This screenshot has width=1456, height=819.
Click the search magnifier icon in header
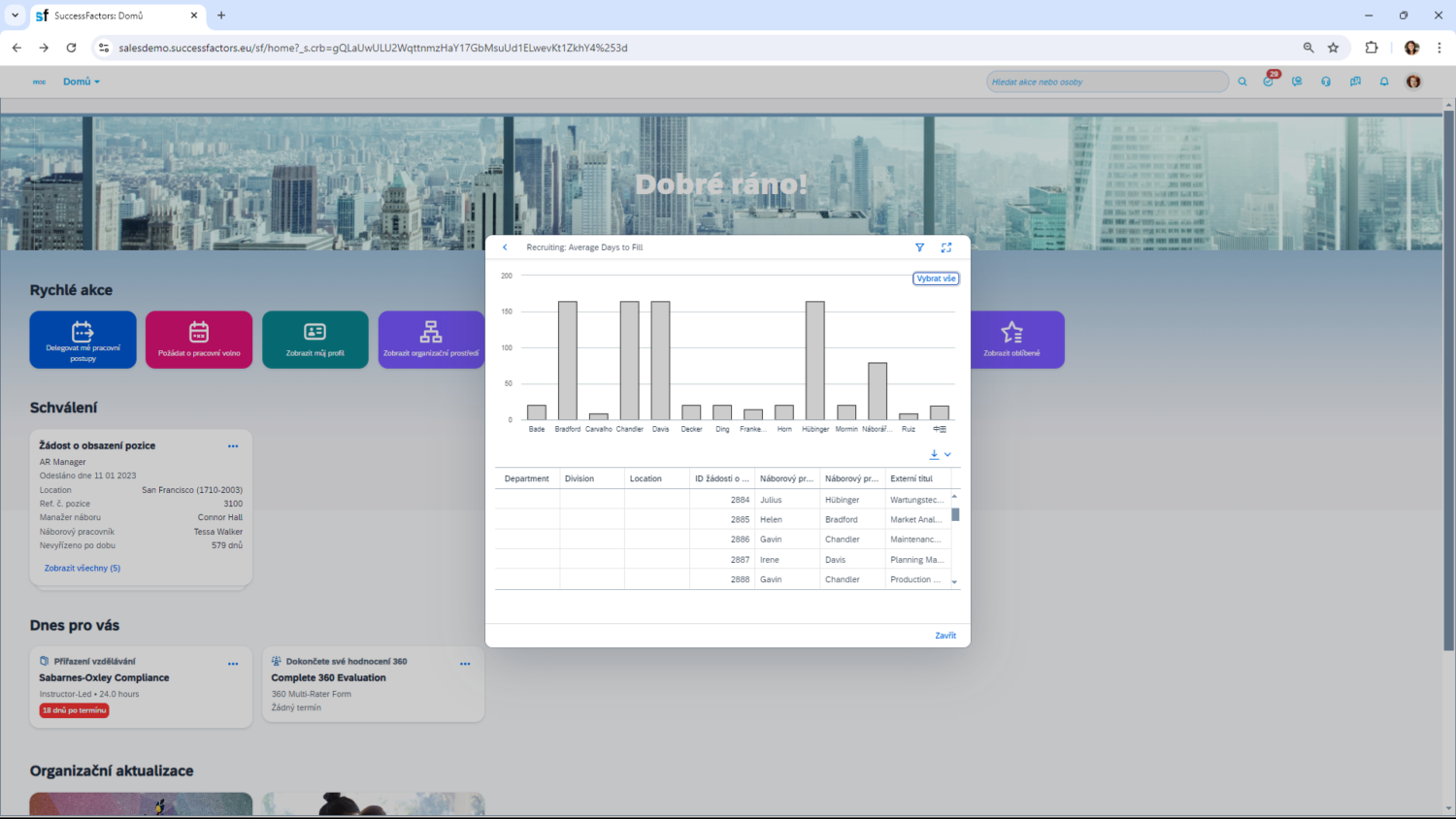[1242, 82]
